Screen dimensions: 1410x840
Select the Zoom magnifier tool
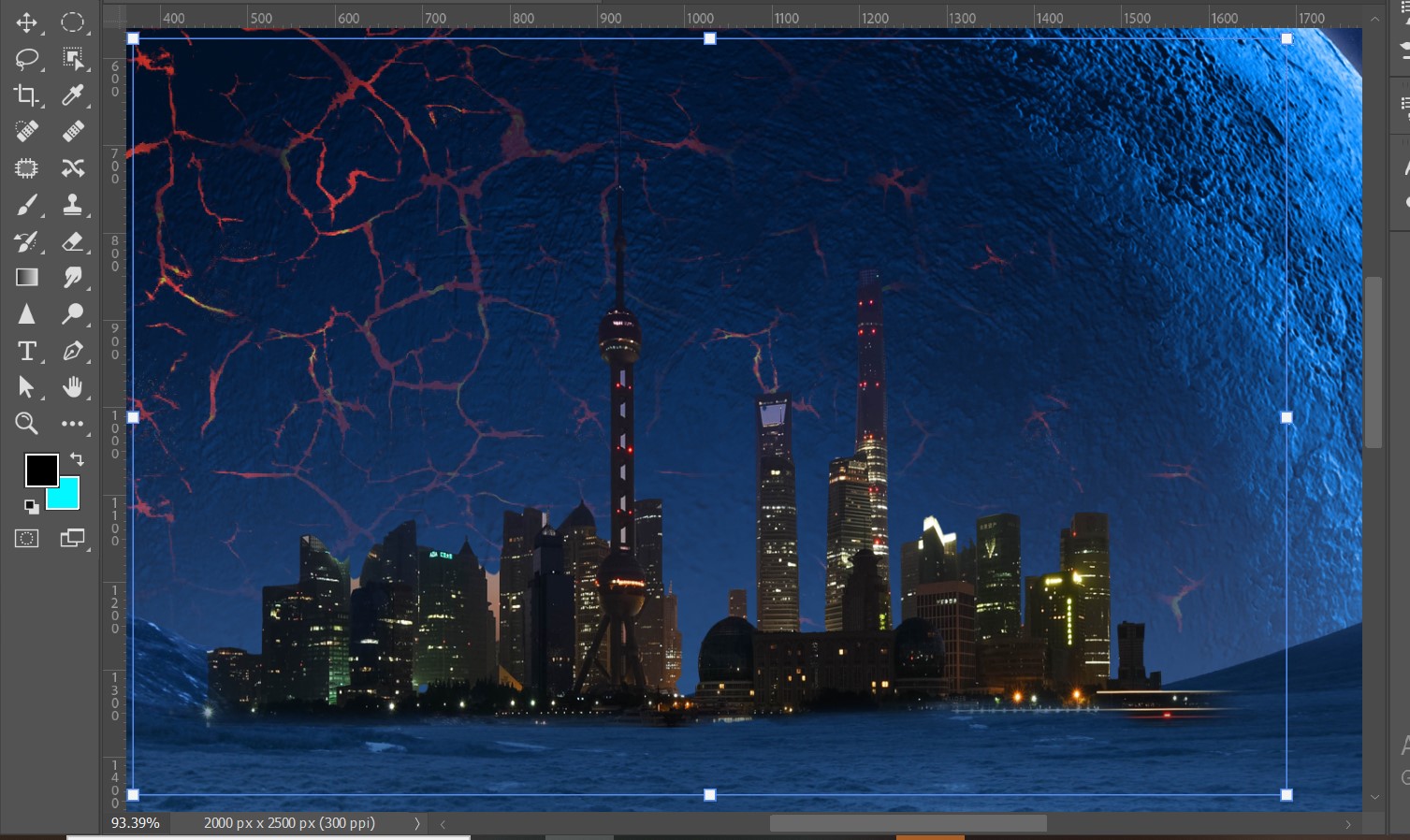pyautogui.click(x=26, y=424)
